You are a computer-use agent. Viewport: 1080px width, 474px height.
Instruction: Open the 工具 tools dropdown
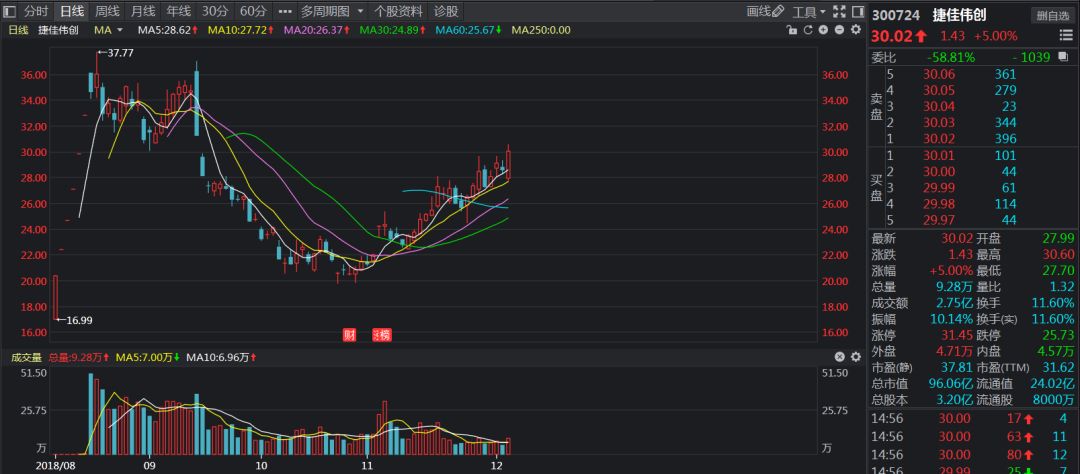click(809, 12)
